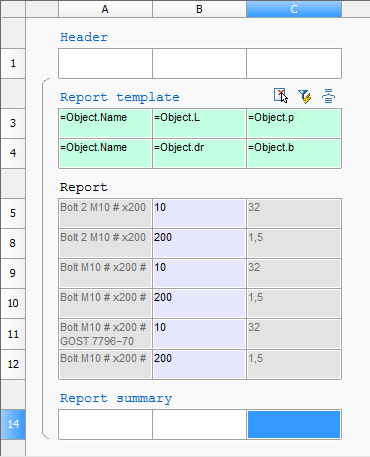Select value 1,5 in row 12

point(294,364)
